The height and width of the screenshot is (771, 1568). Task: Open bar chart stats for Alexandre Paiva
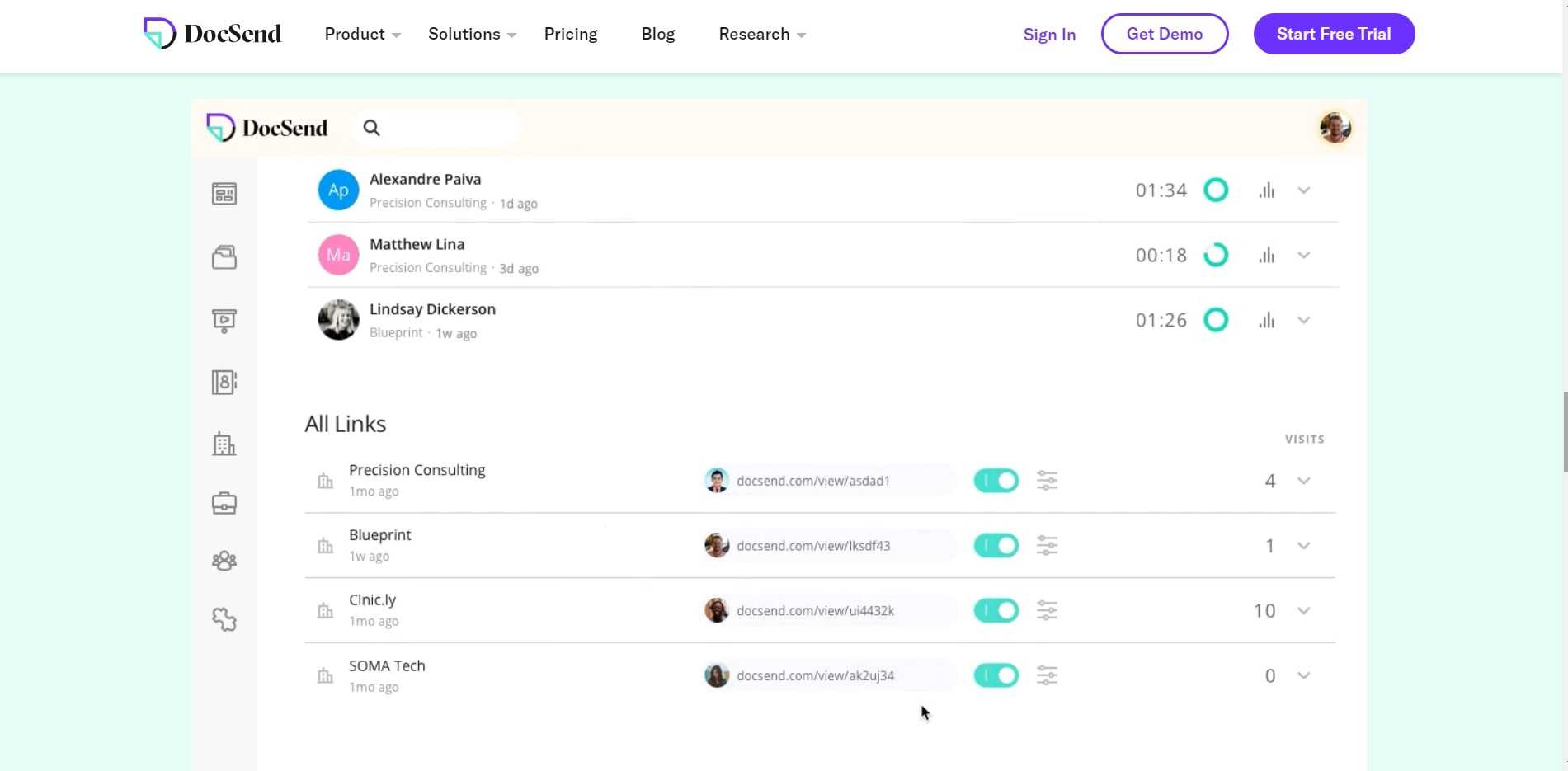tap(1266, 190)
